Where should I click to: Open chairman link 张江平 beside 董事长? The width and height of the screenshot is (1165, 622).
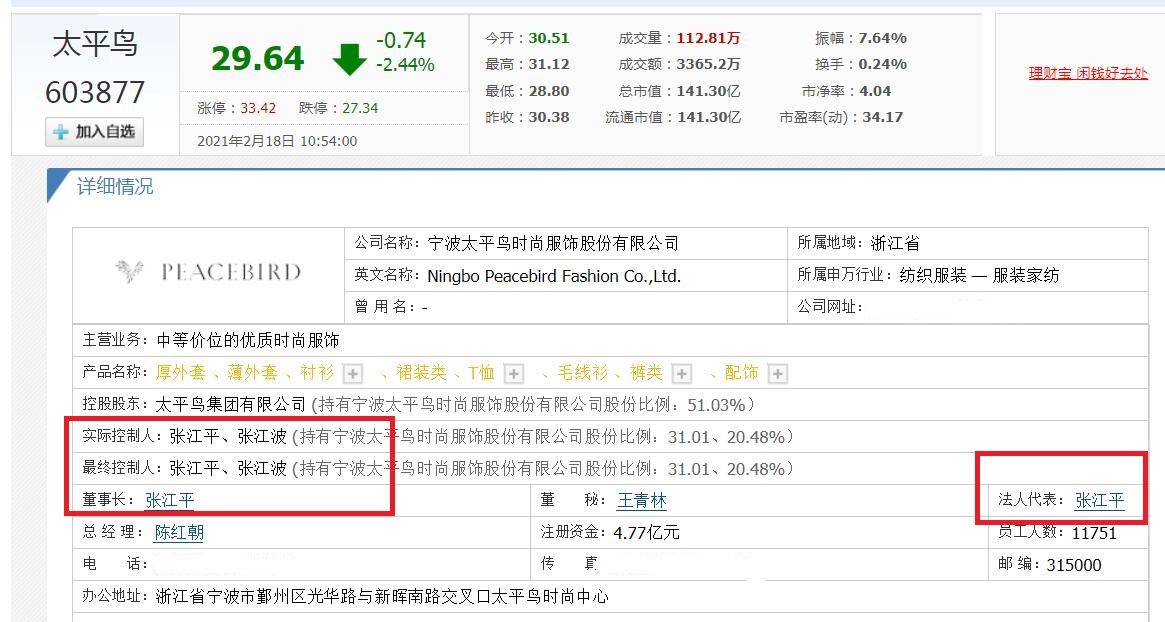[x=169, y=500]
